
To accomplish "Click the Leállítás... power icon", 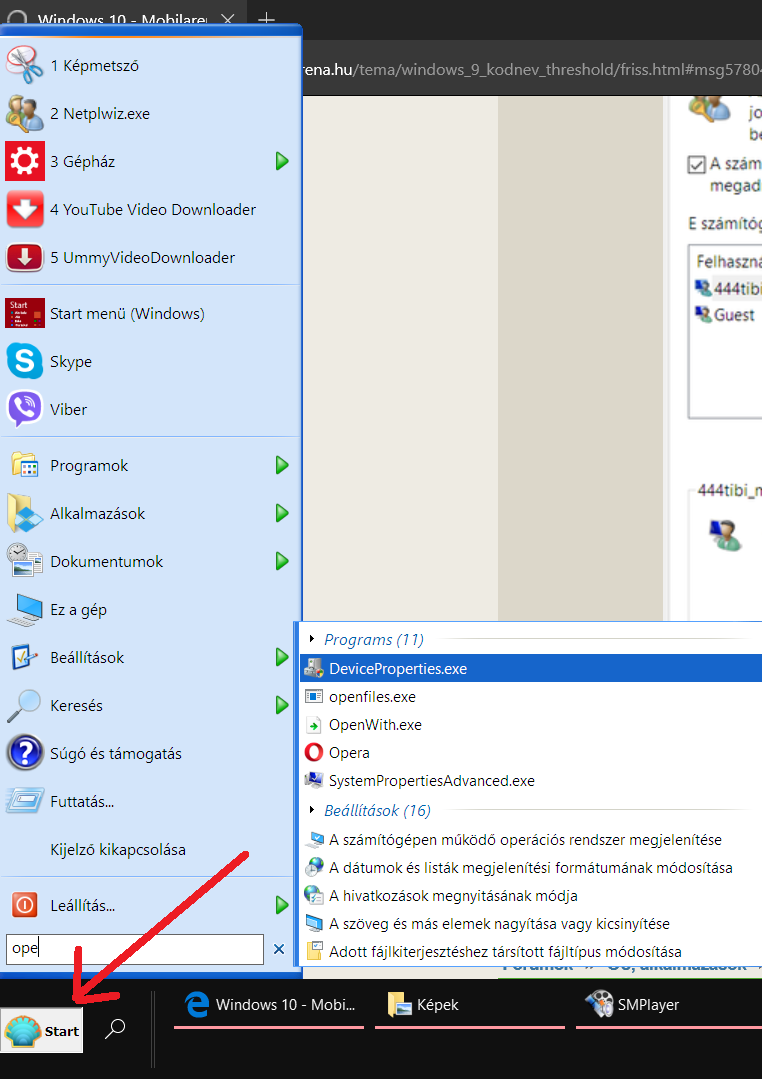I will click(x=25, y=905).
